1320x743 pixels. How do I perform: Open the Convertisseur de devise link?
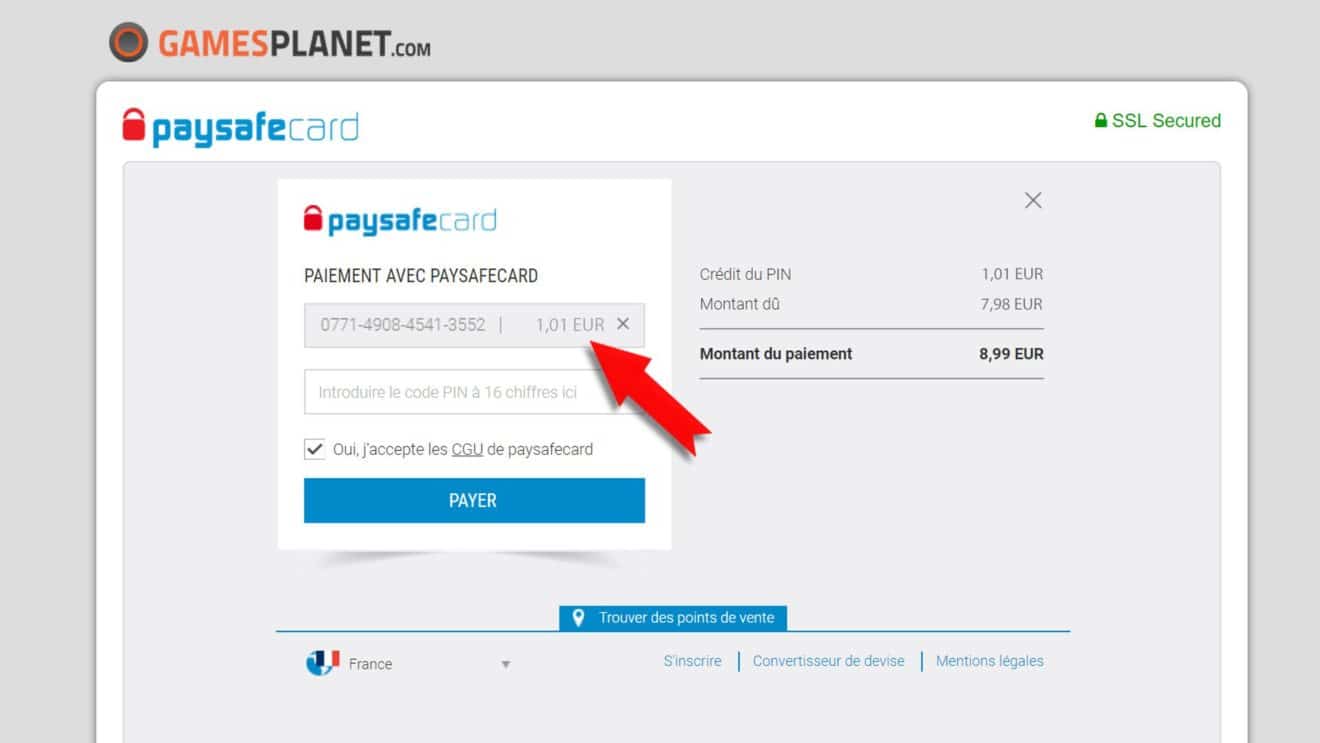828,661
